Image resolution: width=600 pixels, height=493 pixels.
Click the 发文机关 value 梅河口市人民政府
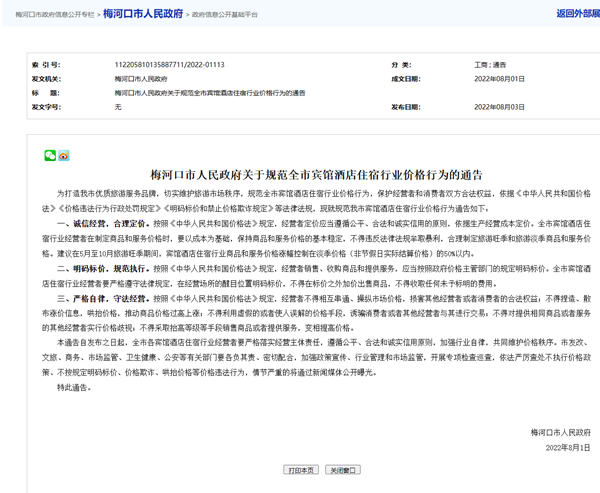[141, 78]
